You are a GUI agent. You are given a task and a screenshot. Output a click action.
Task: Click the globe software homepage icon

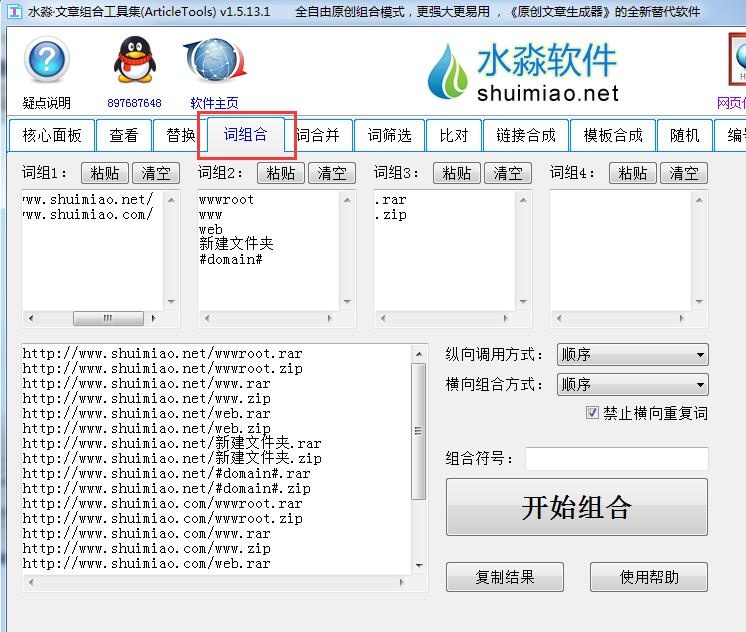pos(214,62)
